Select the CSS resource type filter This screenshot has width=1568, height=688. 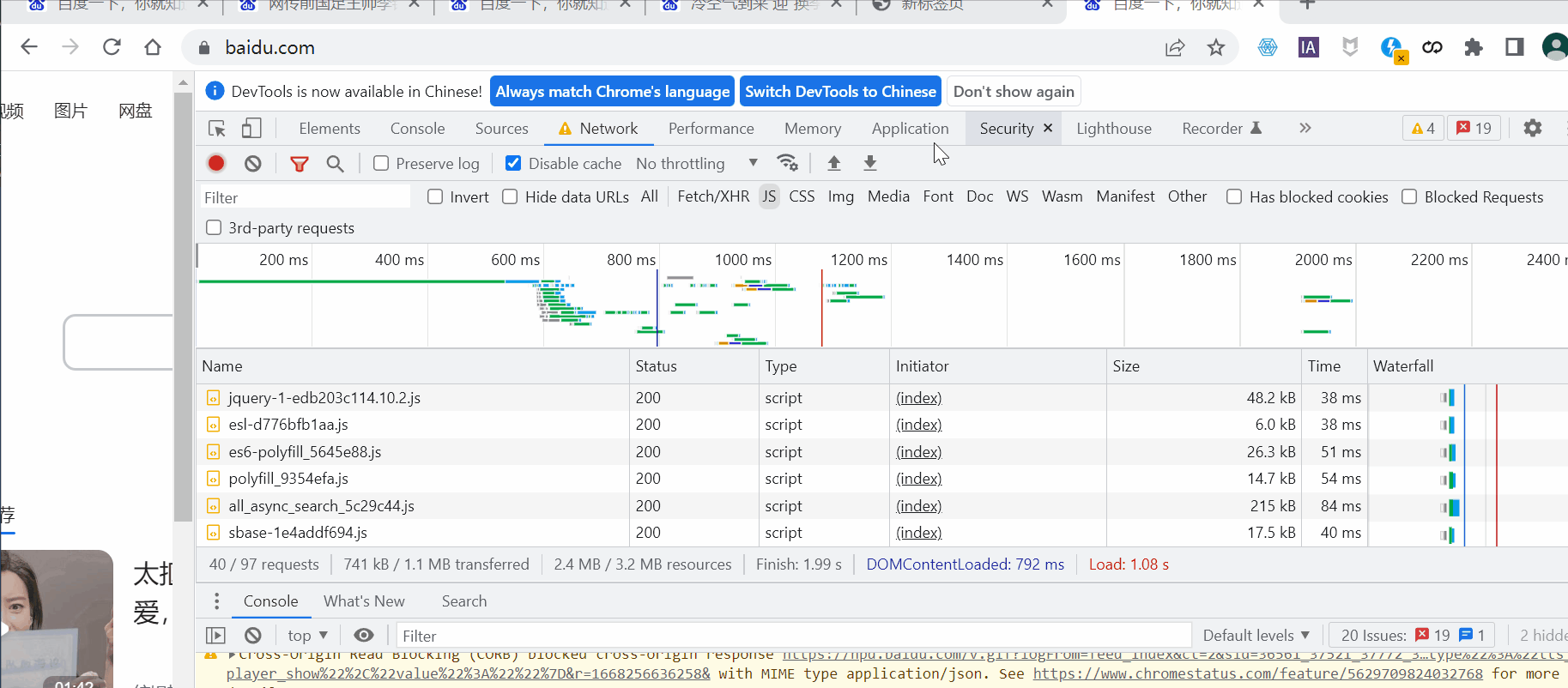tap(802, 196)
